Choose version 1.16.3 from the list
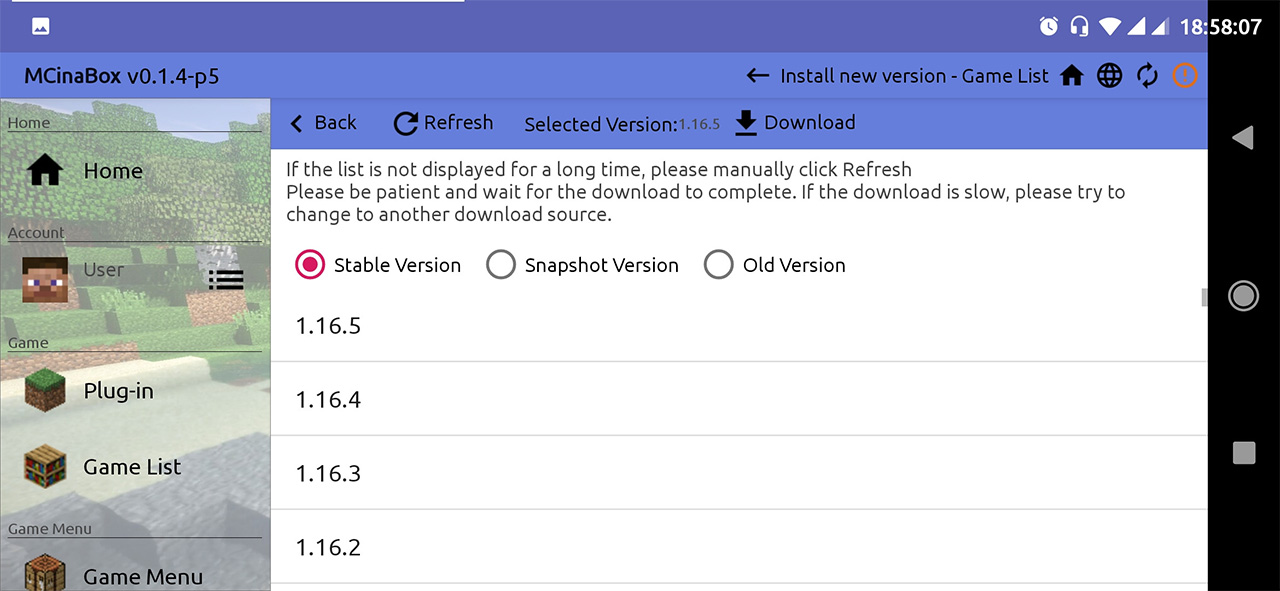 (328, 473)
